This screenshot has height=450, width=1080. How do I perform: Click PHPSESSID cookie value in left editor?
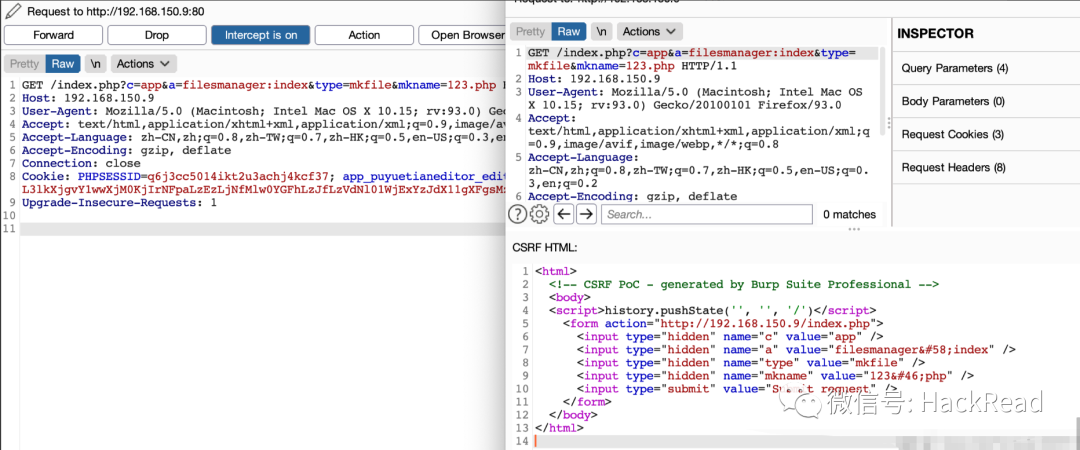tap(240, 176)
